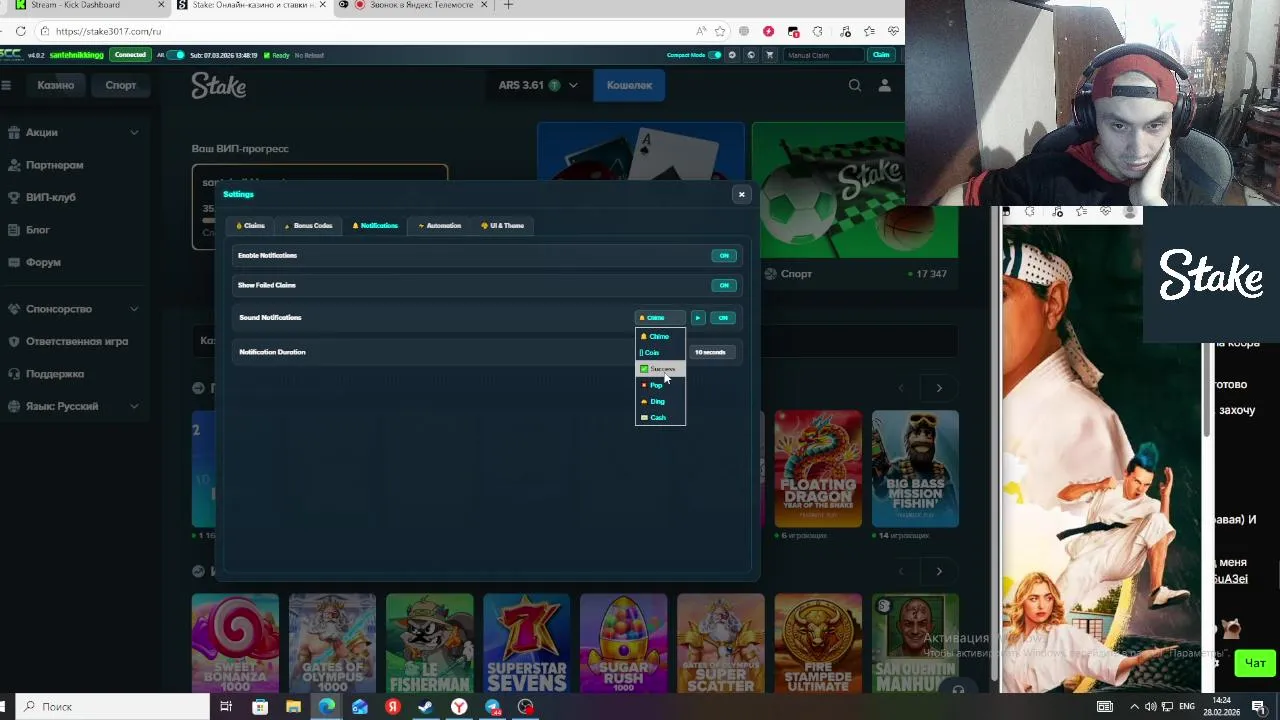Expand the ARS 3.61 currency dropdown
Screen dimensions: 1280x720
tap(538, 85)
